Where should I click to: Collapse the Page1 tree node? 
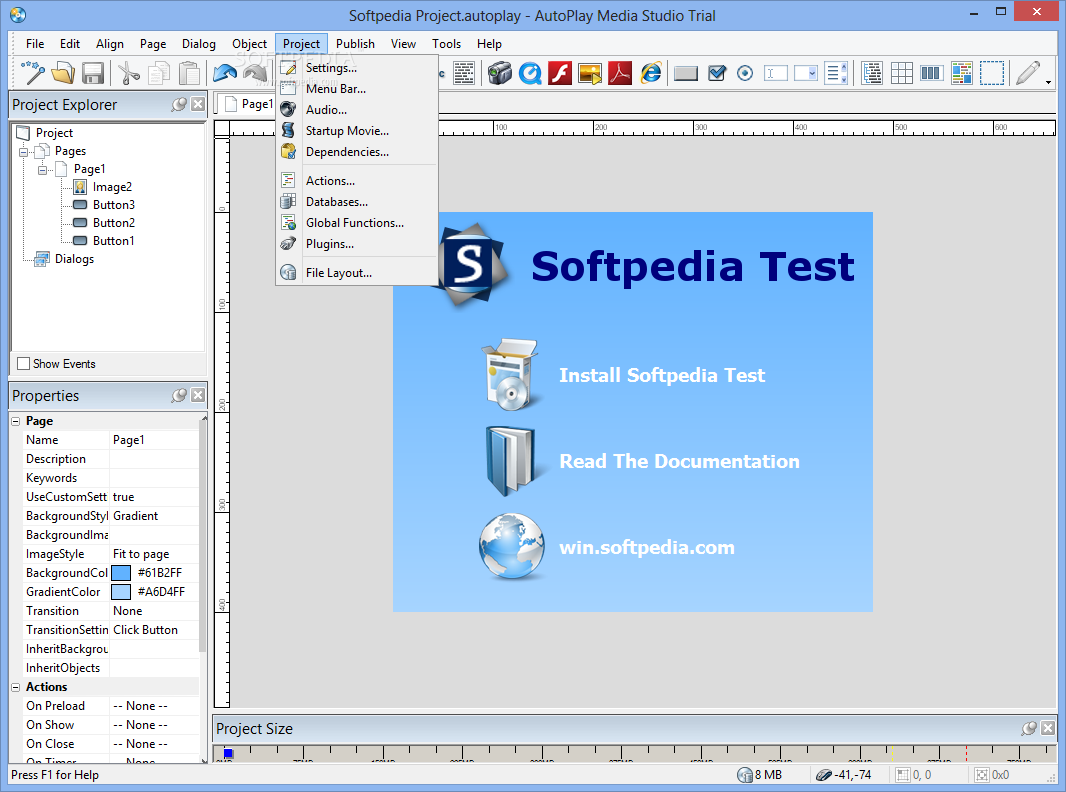pos(42,170)
